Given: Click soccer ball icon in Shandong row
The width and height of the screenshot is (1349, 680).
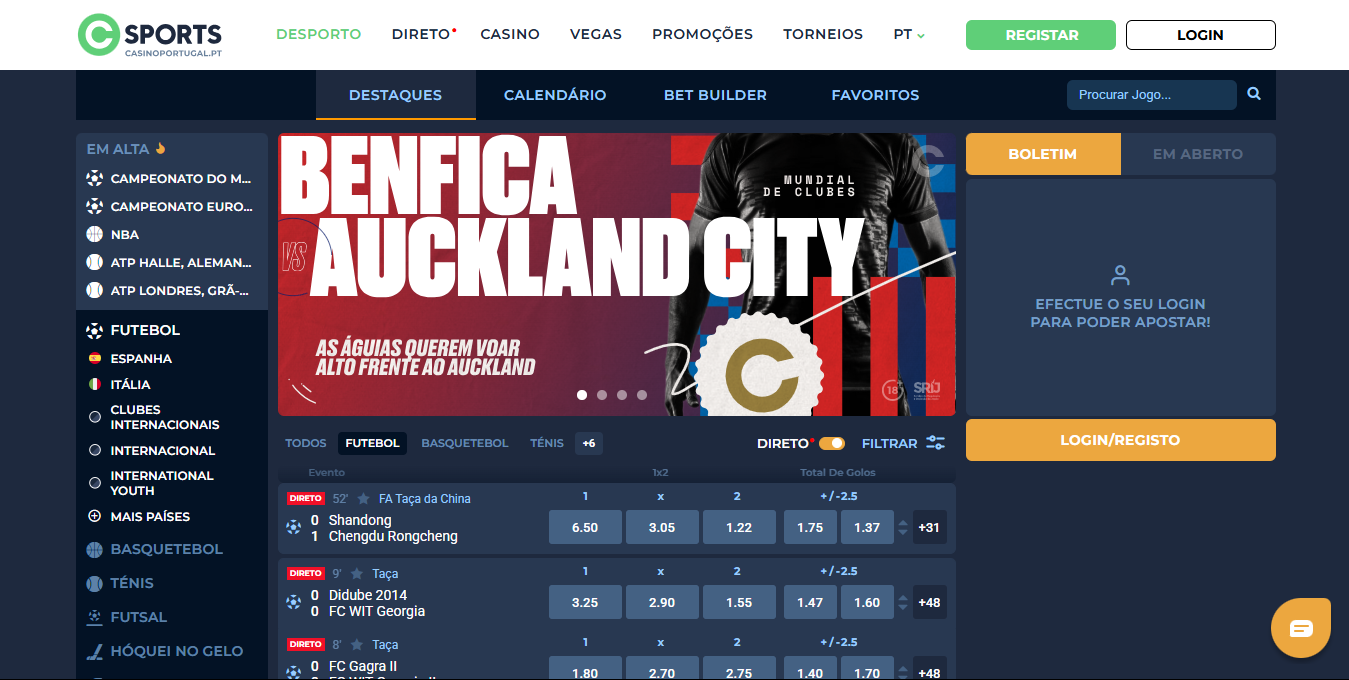Looking at the screenshot, I should pos(293,527).
